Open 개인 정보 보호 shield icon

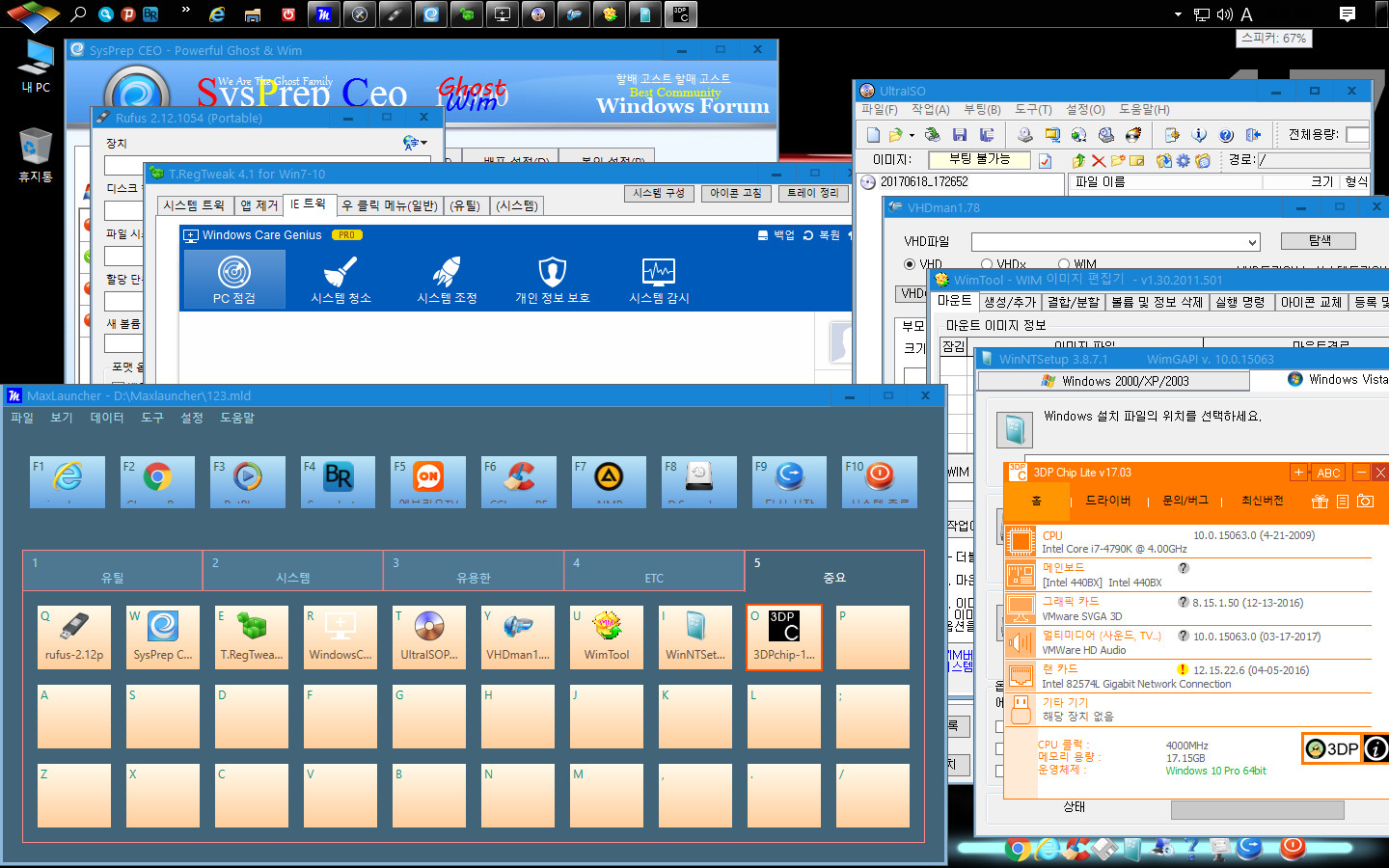point(552,279)
